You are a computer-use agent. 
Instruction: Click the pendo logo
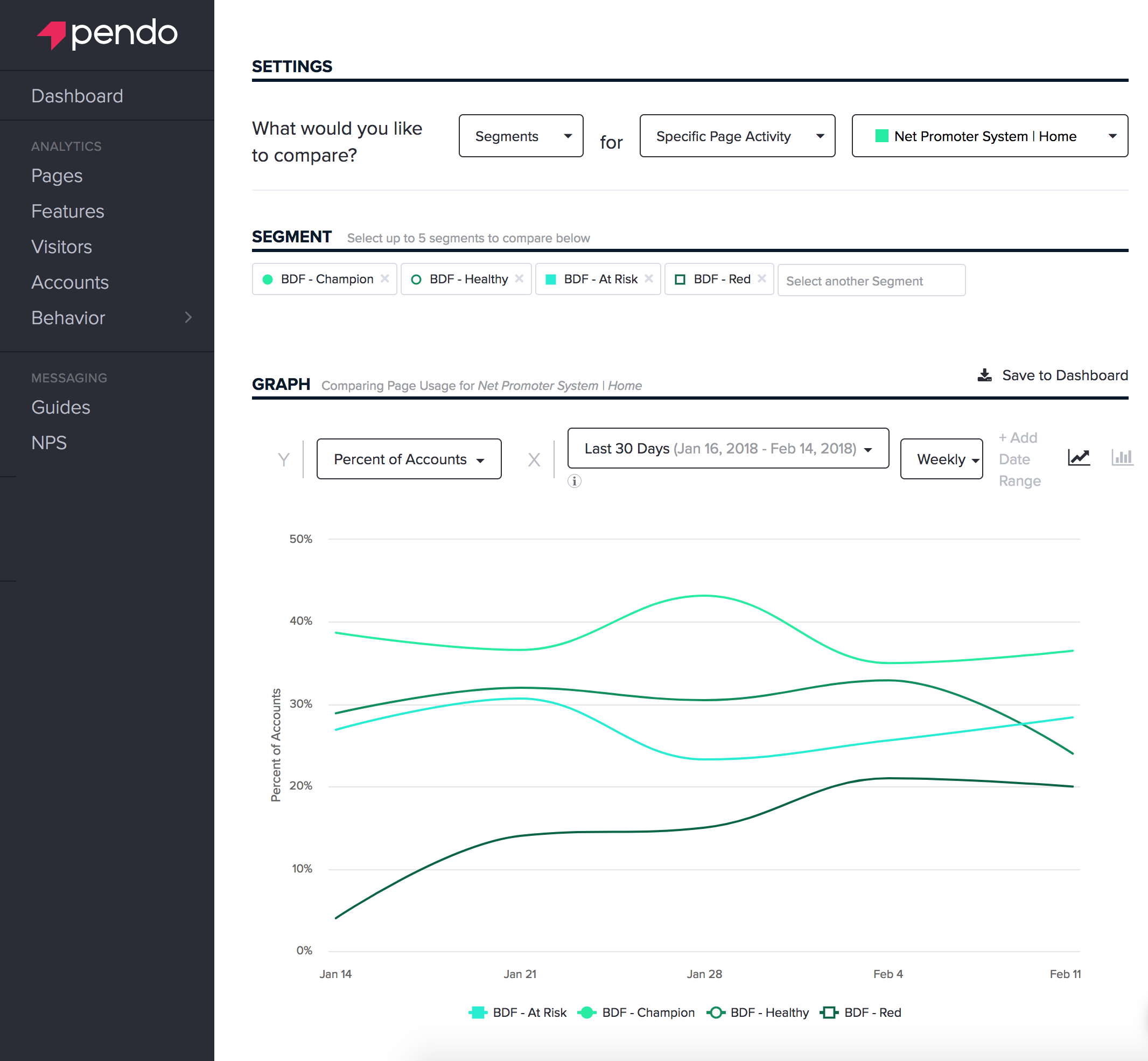pyautogui.click(x=107, y=33)
